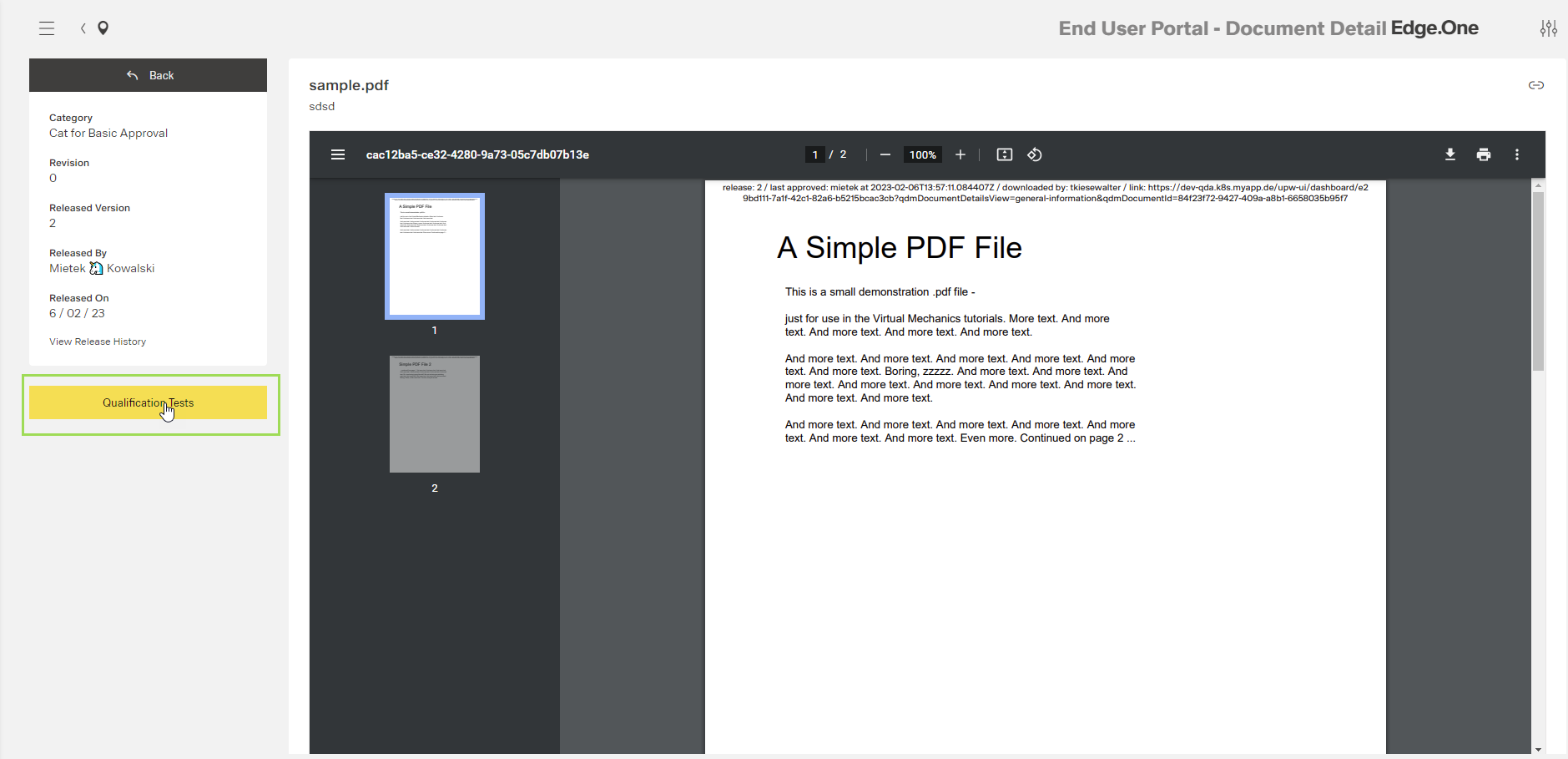Download the PDF file
Image resolution: width=1568 pixels, height=759 pixels.
pyautogui.click(x=1450, y=154)
